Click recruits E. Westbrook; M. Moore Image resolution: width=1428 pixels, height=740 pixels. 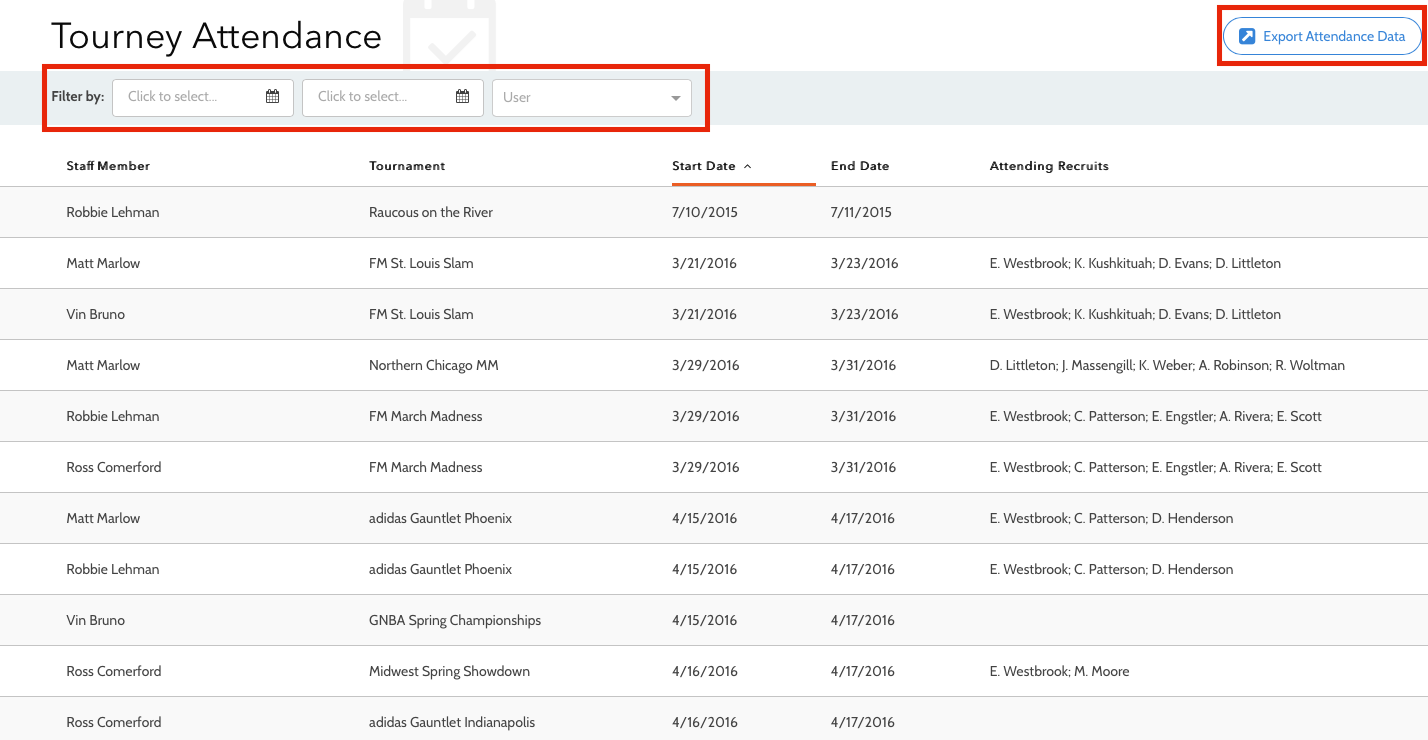tap(1059, 671)
